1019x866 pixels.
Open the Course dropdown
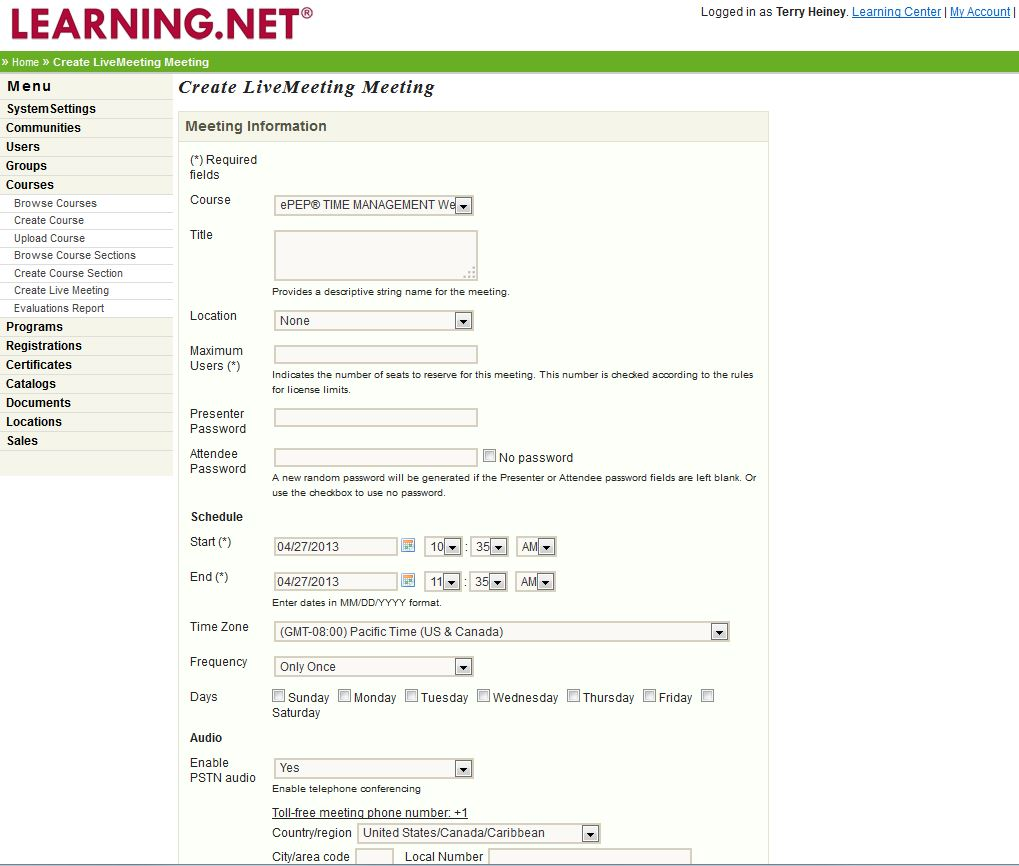(374, 205)
